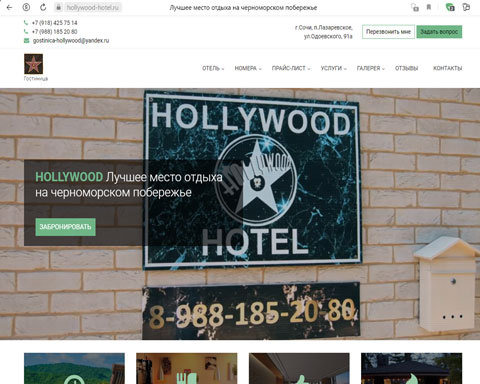Viewport: 480px width, 384px height.
Task: Click the Перезвонить мне button
Action: 388,32
